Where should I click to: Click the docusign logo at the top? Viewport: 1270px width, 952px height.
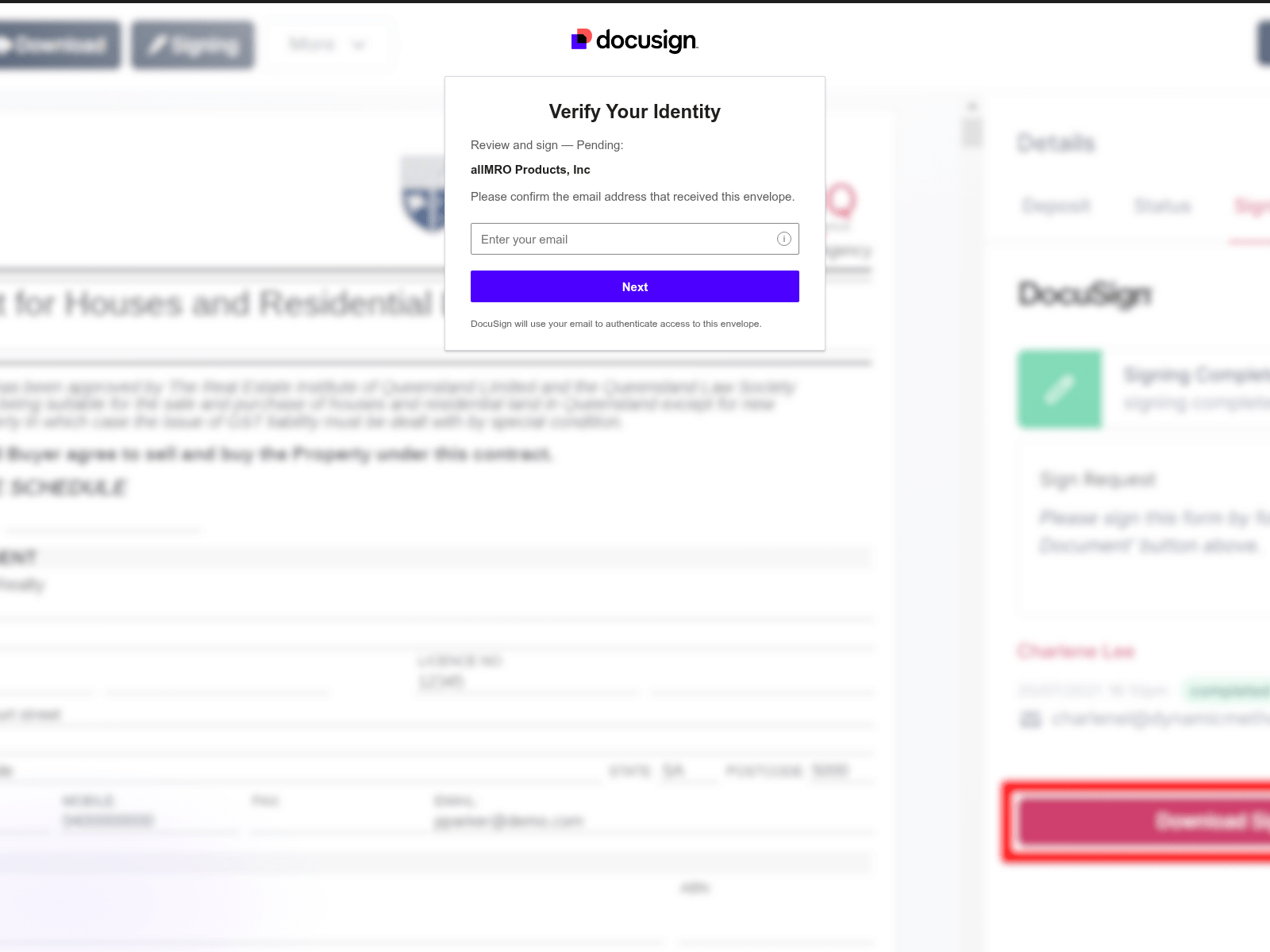[635, 40]
